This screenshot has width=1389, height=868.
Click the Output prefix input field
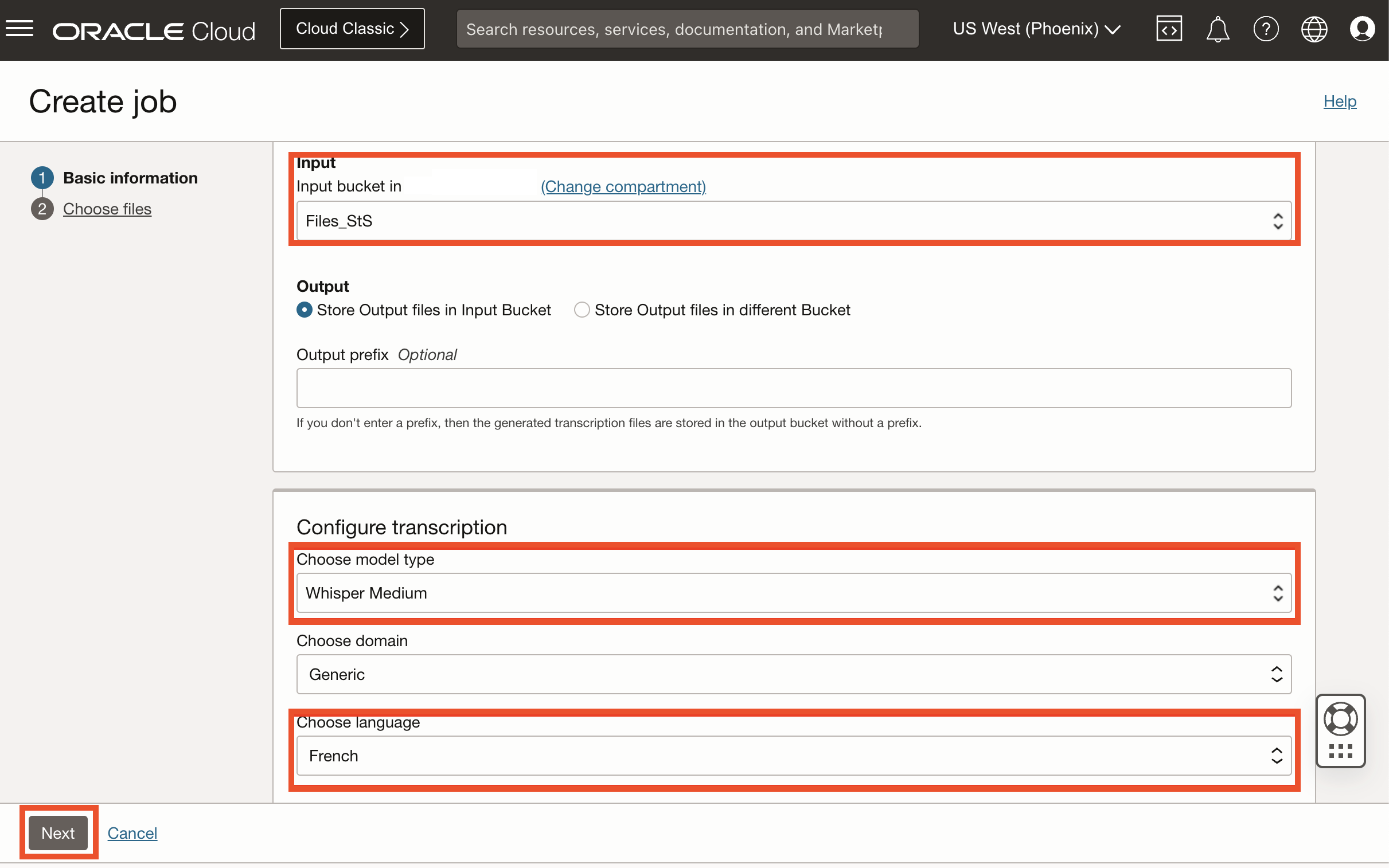click(793, 388)
